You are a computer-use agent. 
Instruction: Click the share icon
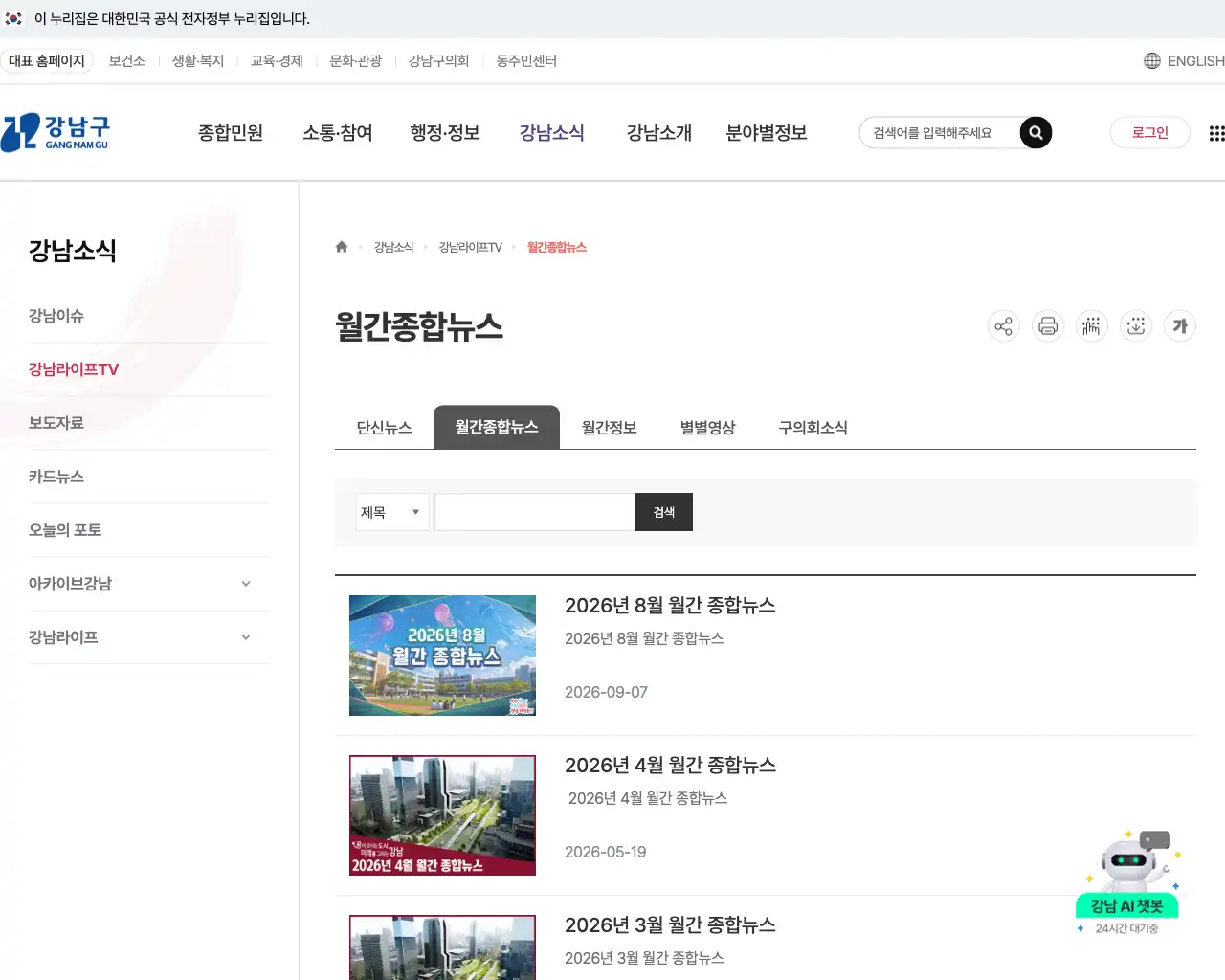1003,326
